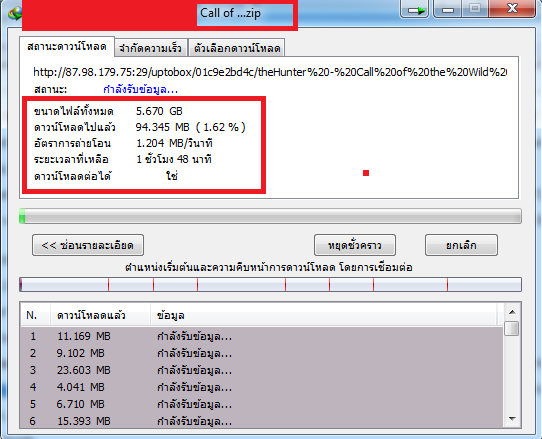Select connection row 1 with 11.169 MB
Viewport: 542px width, 439px height.
(x=262, y=336)
